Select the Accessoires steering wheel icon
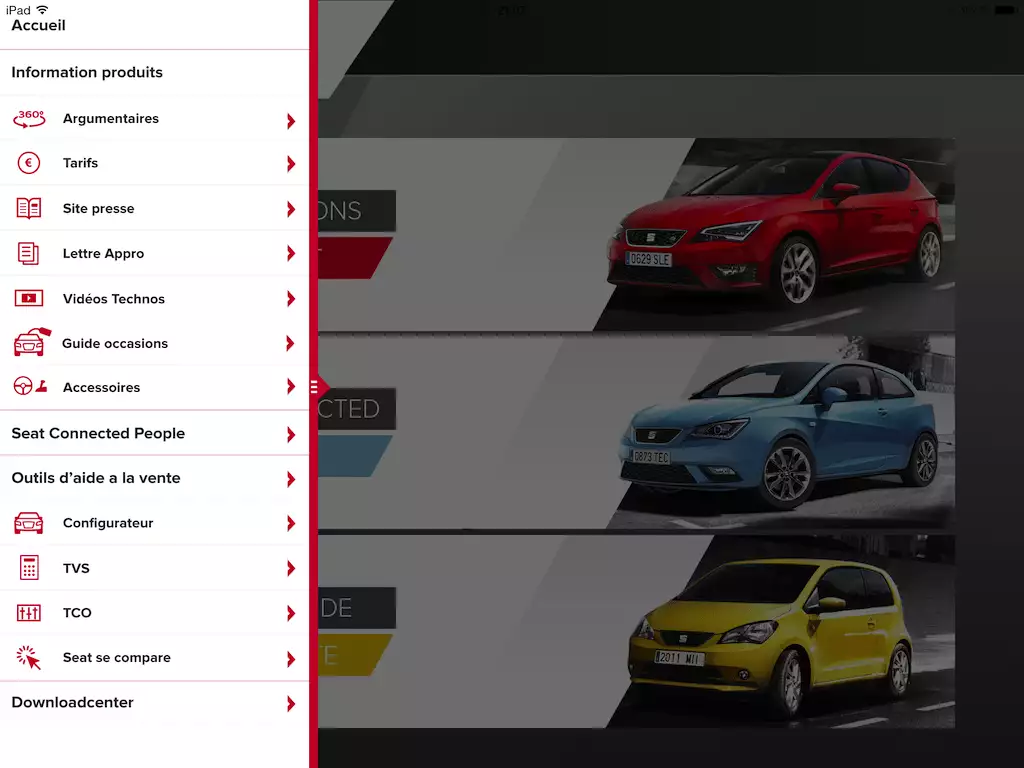Screen dimensions: 1024x768 point(28,388)
